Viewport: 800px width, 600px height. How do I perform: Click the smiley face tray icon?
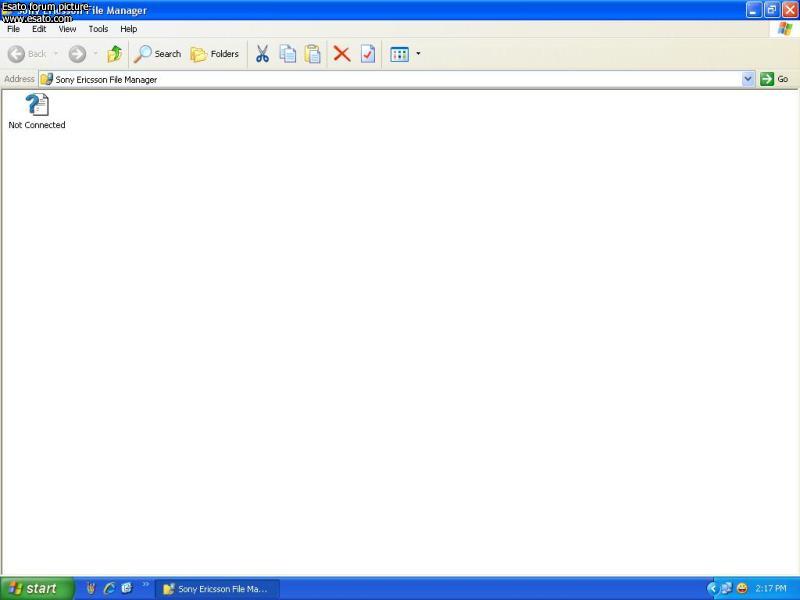point(742,589)
